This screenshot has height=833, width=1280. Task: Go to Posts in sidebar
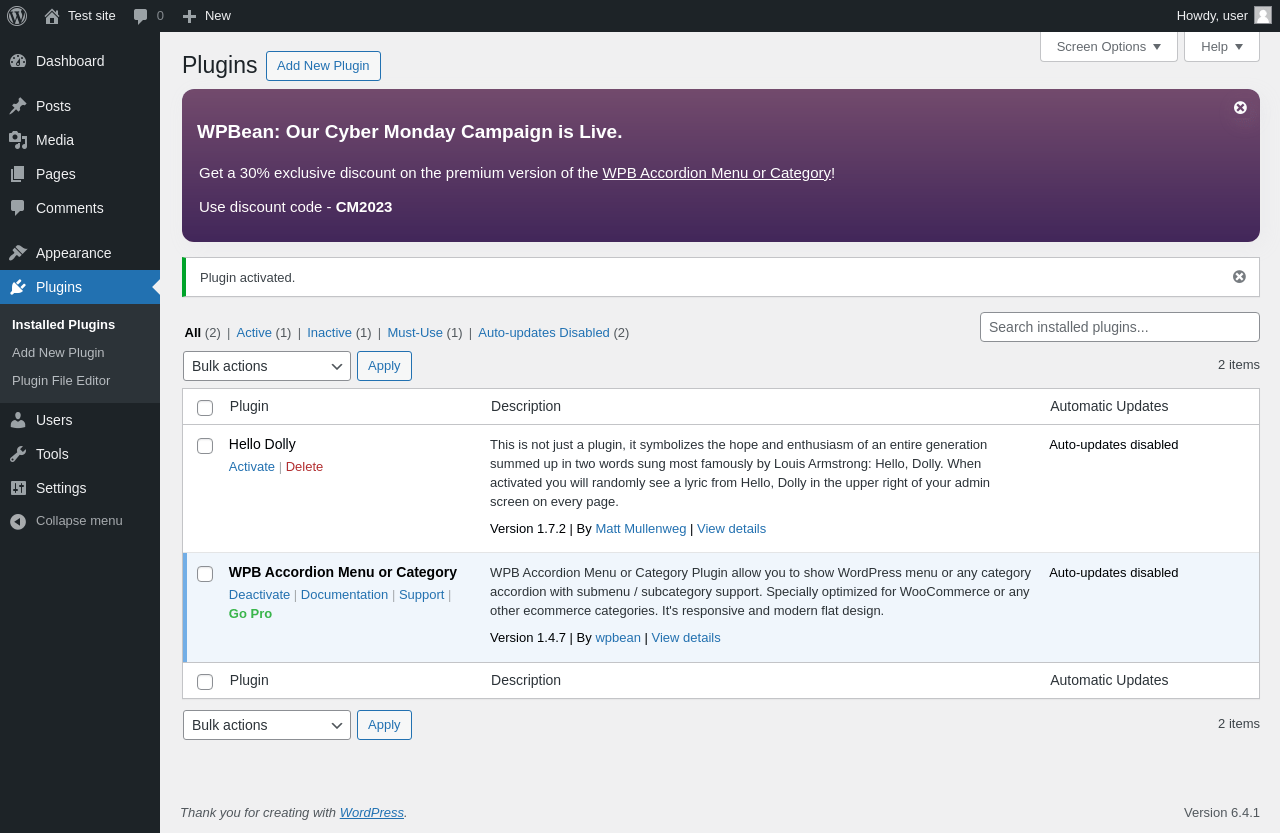click(80, 106)
